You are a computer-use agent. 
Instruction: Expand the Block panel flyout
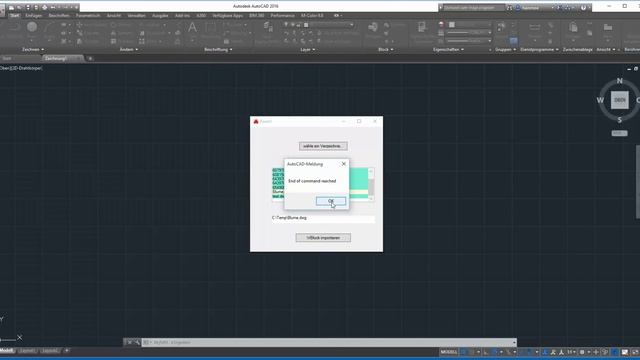(386, 49)
